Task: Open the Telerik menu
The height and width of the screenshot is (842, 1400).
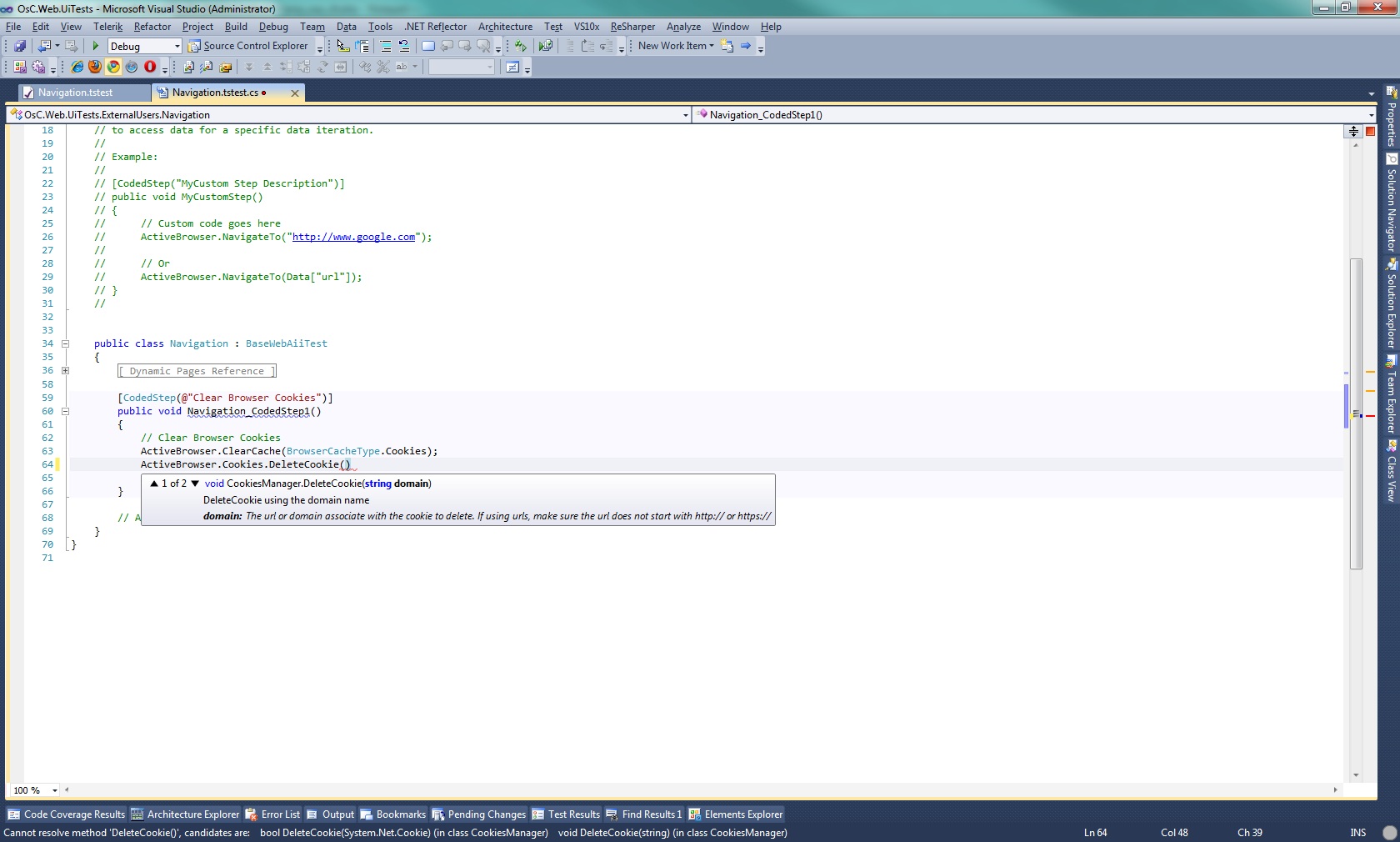Action: click(x=107, y=27)
